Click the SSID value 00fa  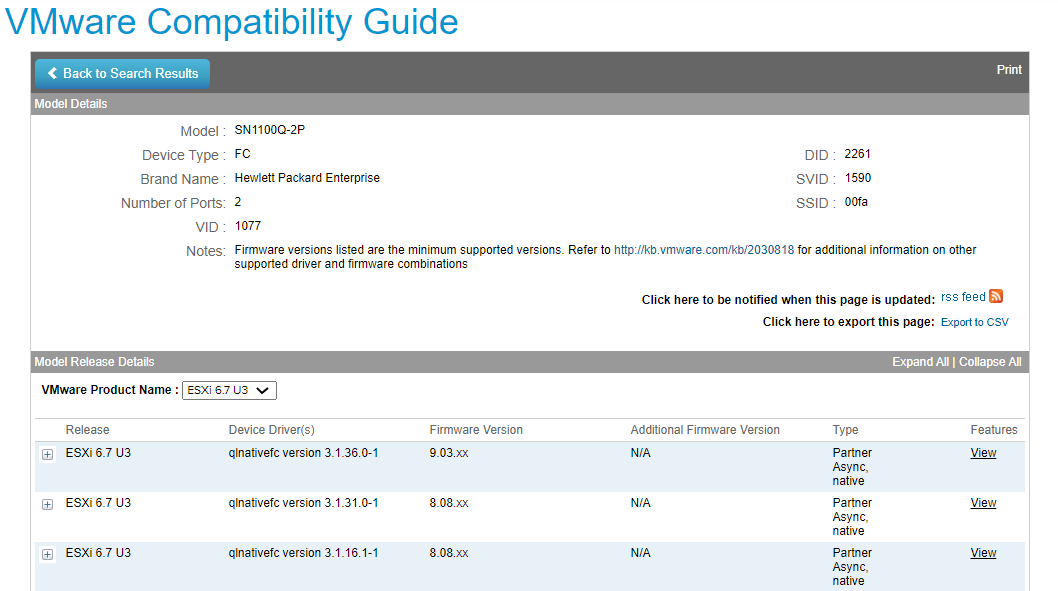(x=856, y=202)
